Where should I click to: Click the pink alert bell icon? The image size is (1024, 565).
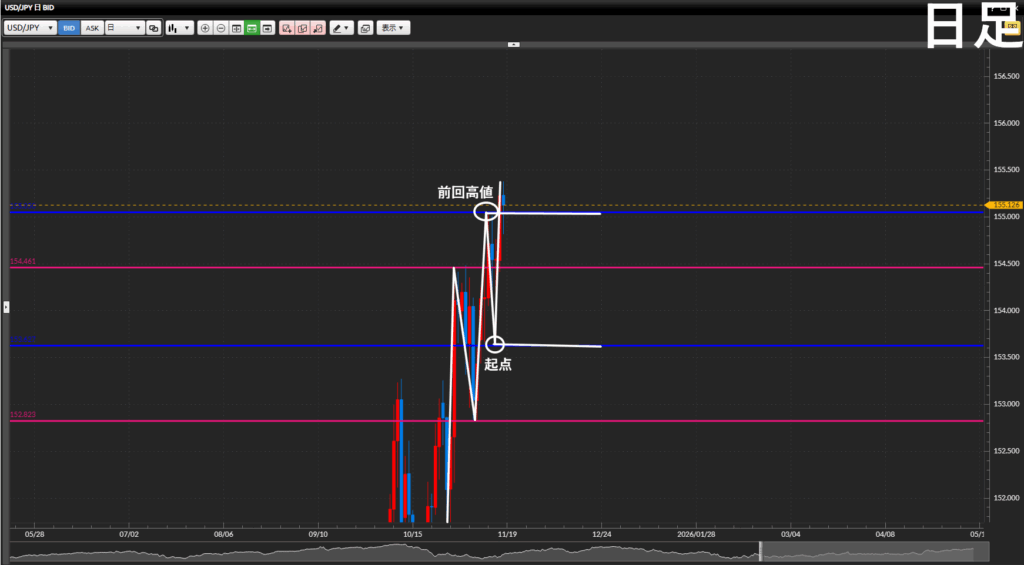(317, 28)
